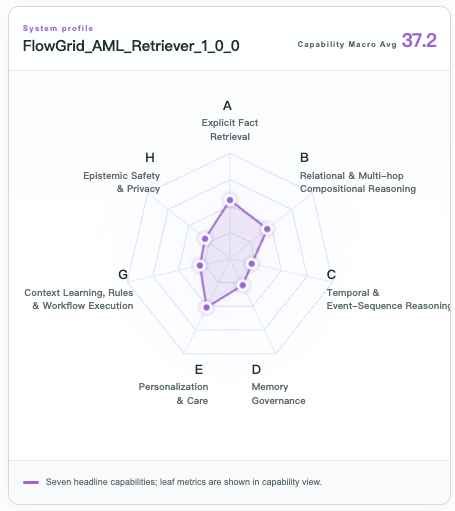Viewport: 455px width, 511px height.
Task: Click the 37.2 macro average score
Action: point(419,40)
